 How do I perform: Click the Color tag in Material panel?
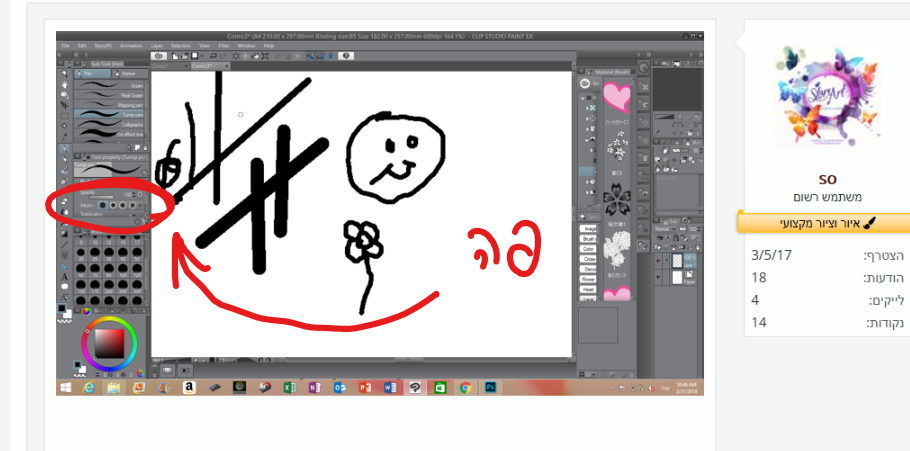pos(588,249)
